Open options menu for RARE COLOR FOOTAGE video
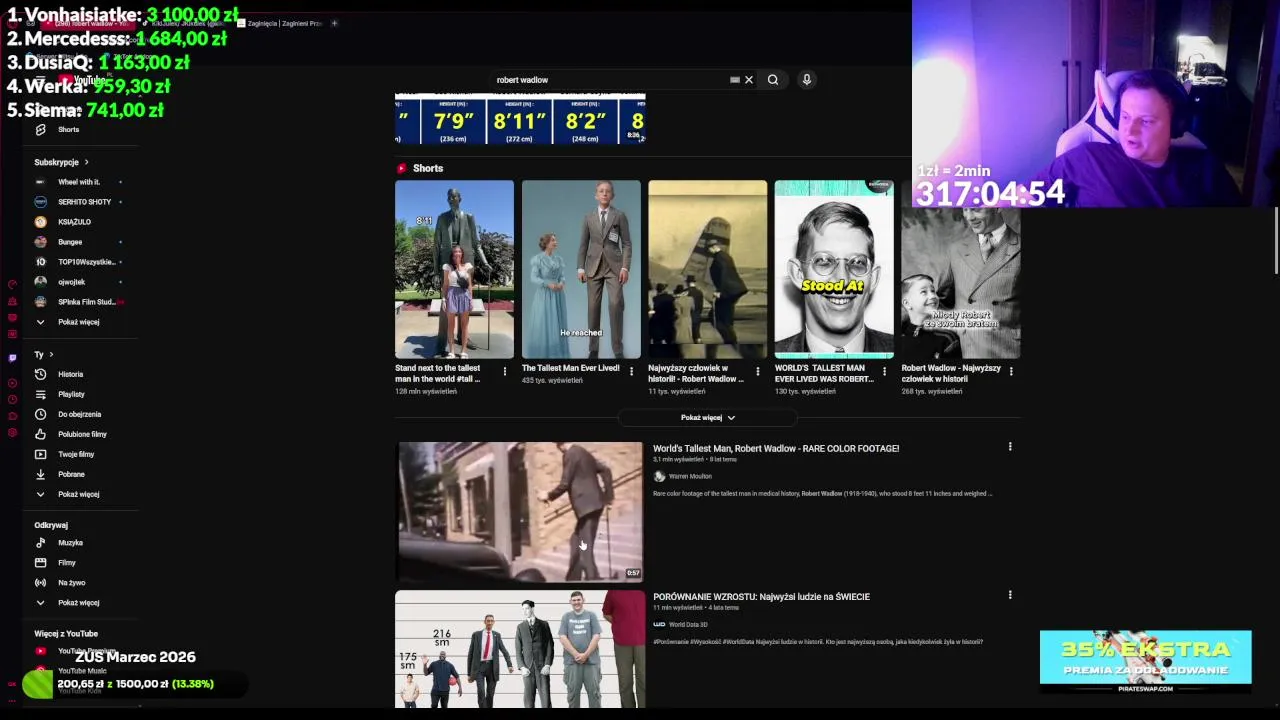This screenshot has width=1280, height=720. [x=1010, y=447]
